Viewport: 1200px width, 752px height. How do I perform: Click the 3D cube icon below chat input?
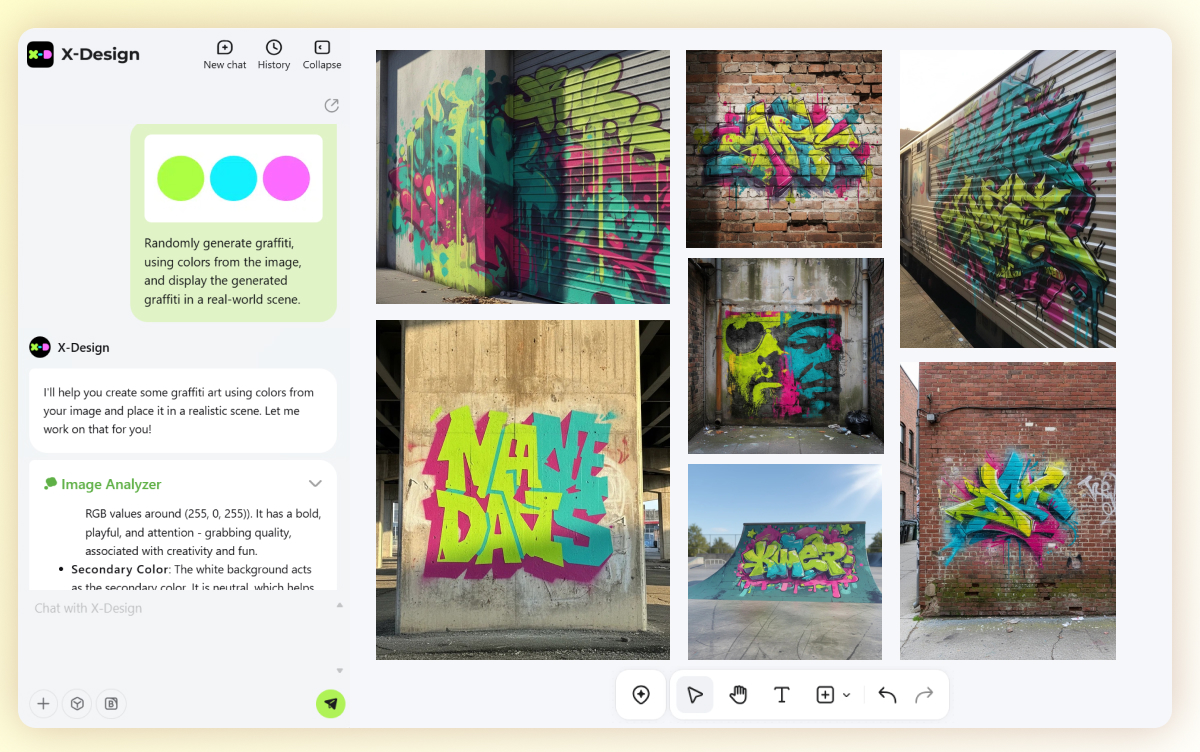click(x=77, y=704)
